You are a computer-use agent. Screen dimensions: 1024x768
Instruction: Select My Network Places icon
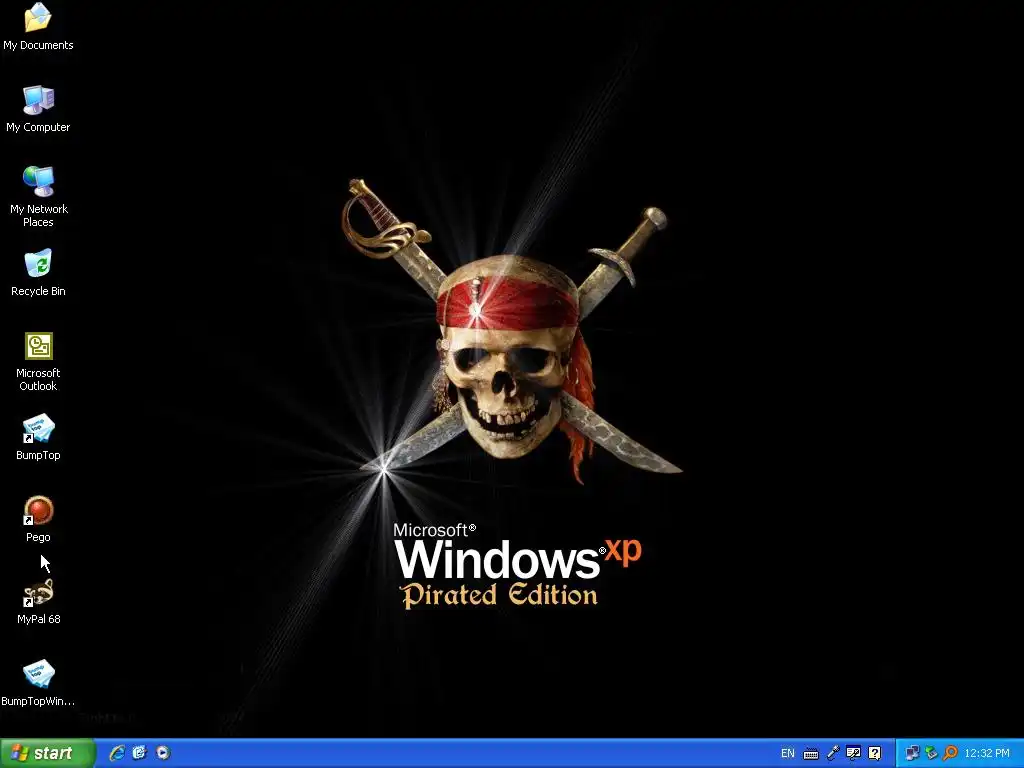[38, 196]
